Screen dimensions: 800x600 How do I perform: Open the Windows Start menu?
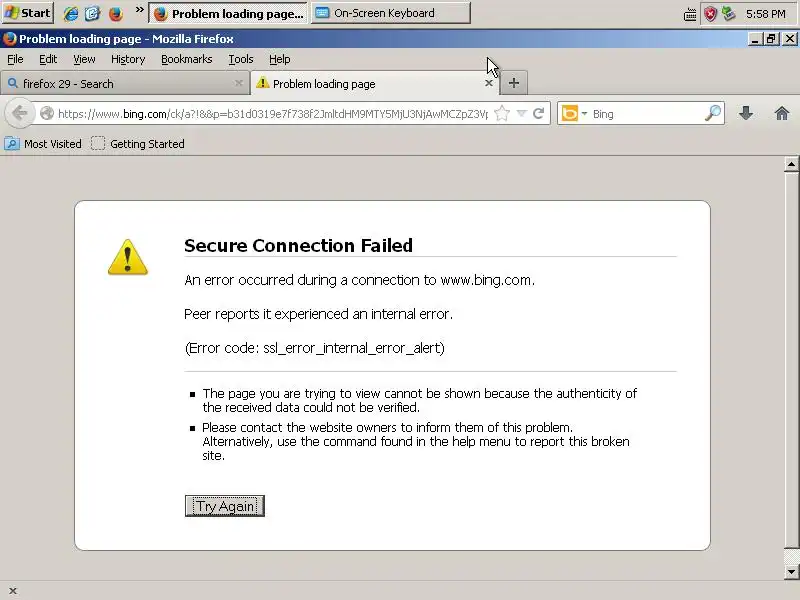28,13
